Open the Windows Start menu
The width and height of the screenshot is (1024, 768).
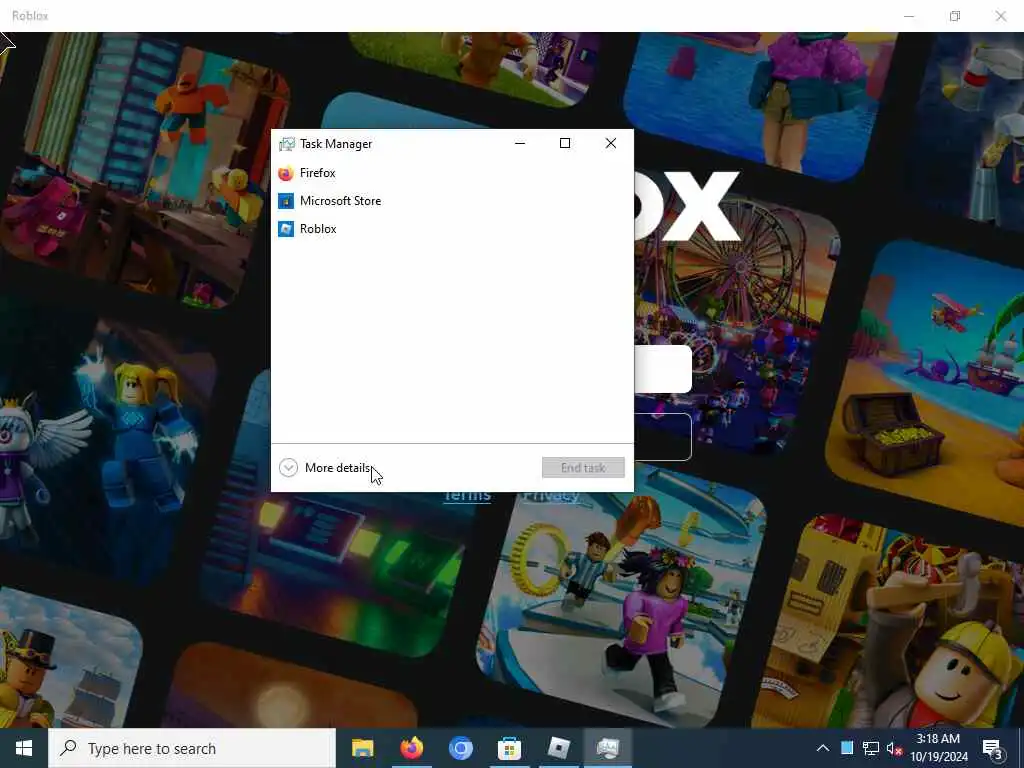(24, 748)
